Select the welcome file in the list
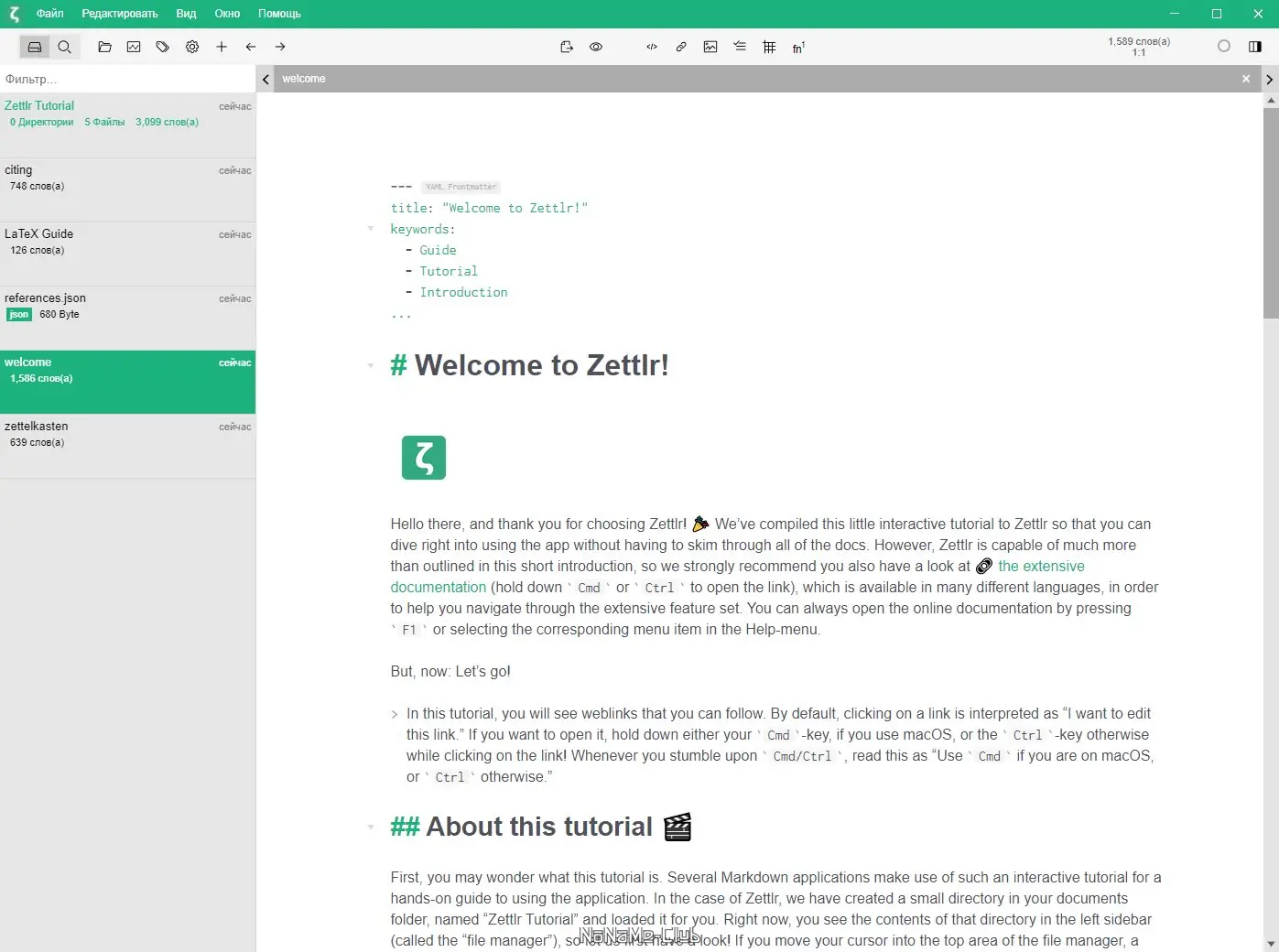Viewport: 1279px width, 952px height. (128, 382)
